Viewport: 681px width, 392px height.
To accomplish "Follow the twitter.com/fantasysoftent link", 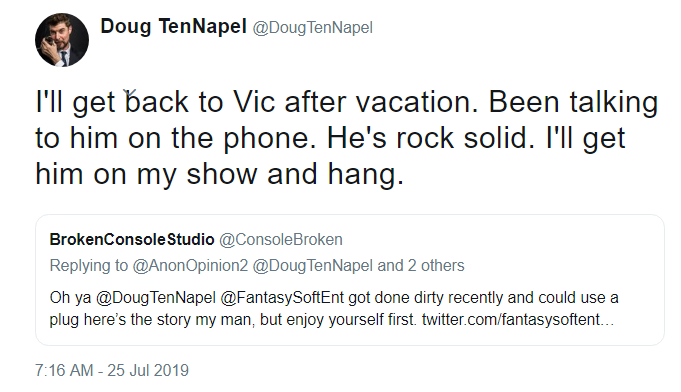I will [x=518, y=320].
